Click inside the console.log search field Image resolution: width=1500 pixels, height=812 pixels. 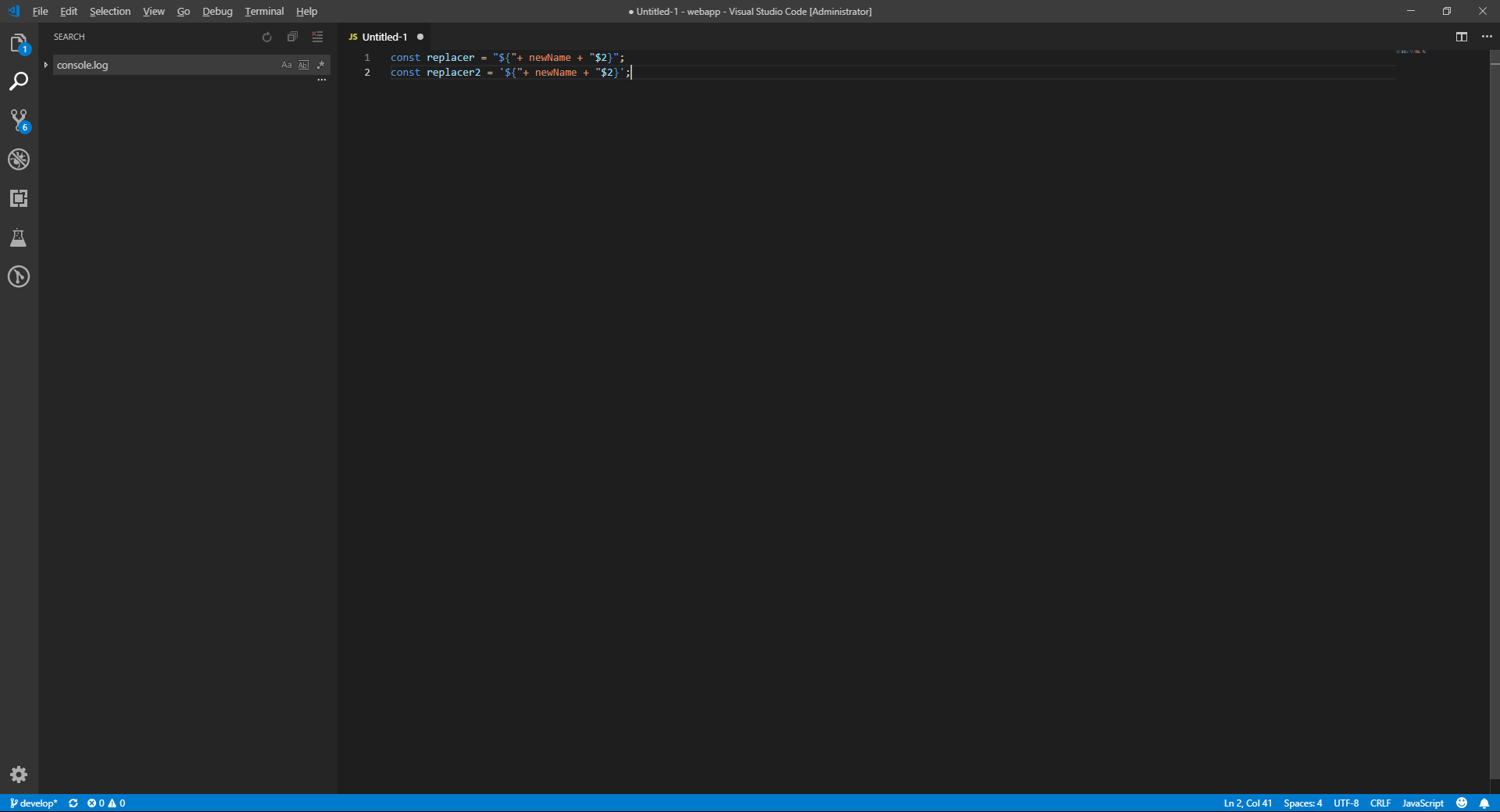(x=156, y=65)
